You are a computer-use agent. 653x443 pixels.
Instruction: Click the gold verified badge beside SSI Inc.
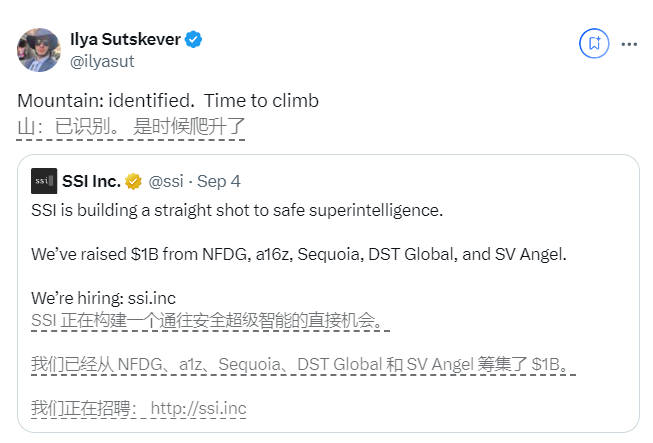point(133,182)
